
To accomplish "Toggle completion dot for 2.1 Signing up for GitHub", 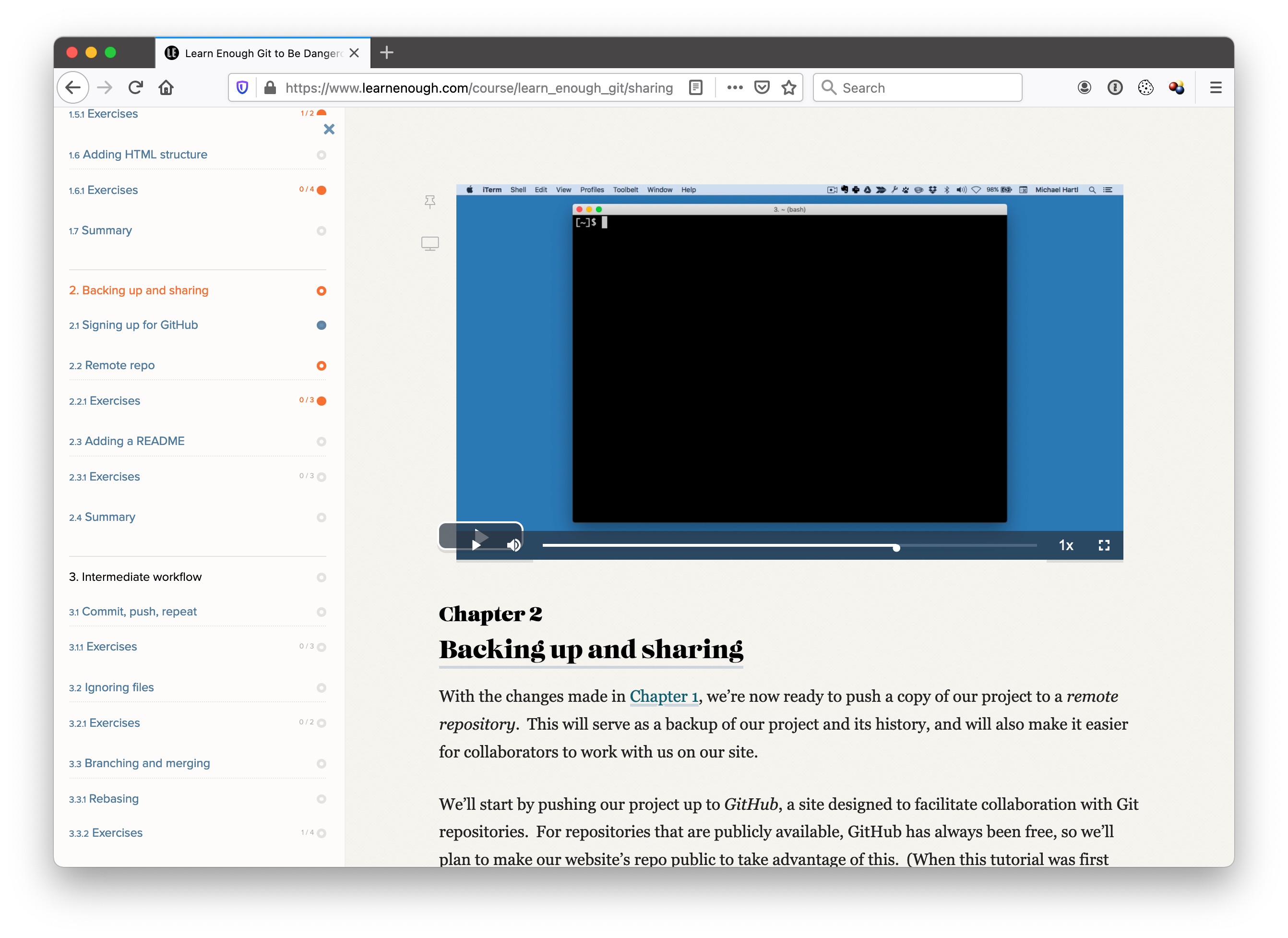I will tap(322, 325).
